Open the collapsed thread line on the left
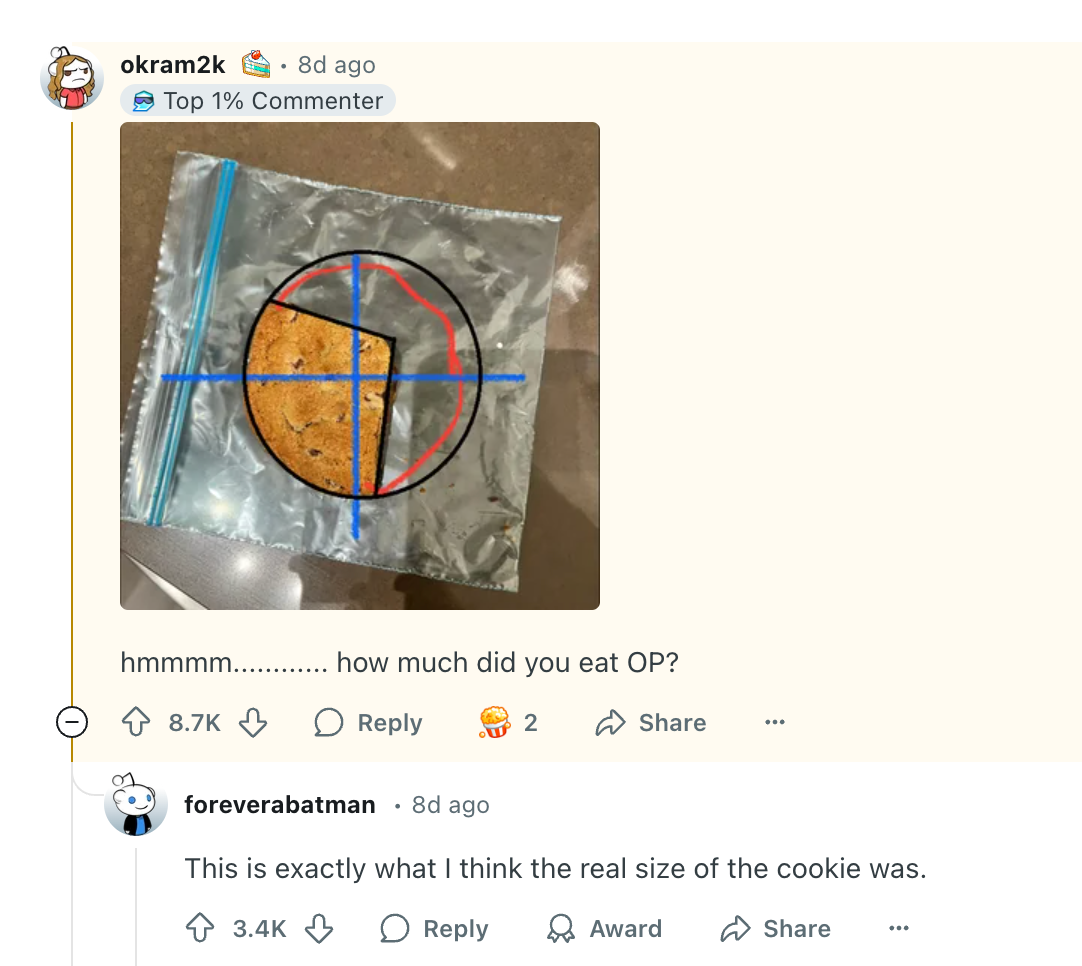This screenshot has width=1082, height=966. point(72,400)
